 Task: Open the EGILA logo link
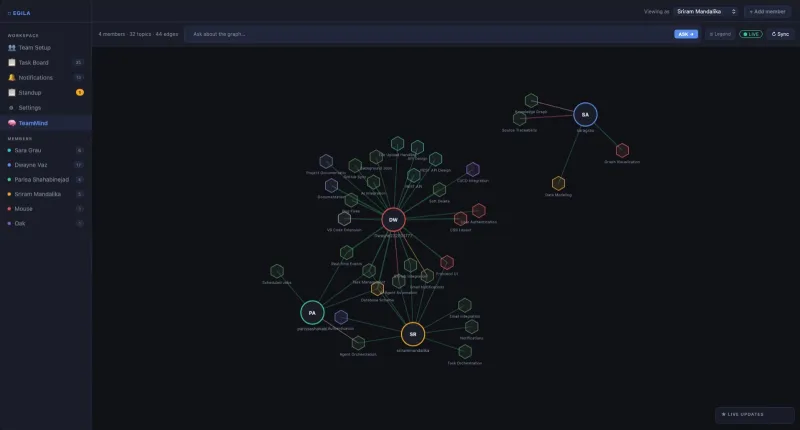click(x=19, y=13)
